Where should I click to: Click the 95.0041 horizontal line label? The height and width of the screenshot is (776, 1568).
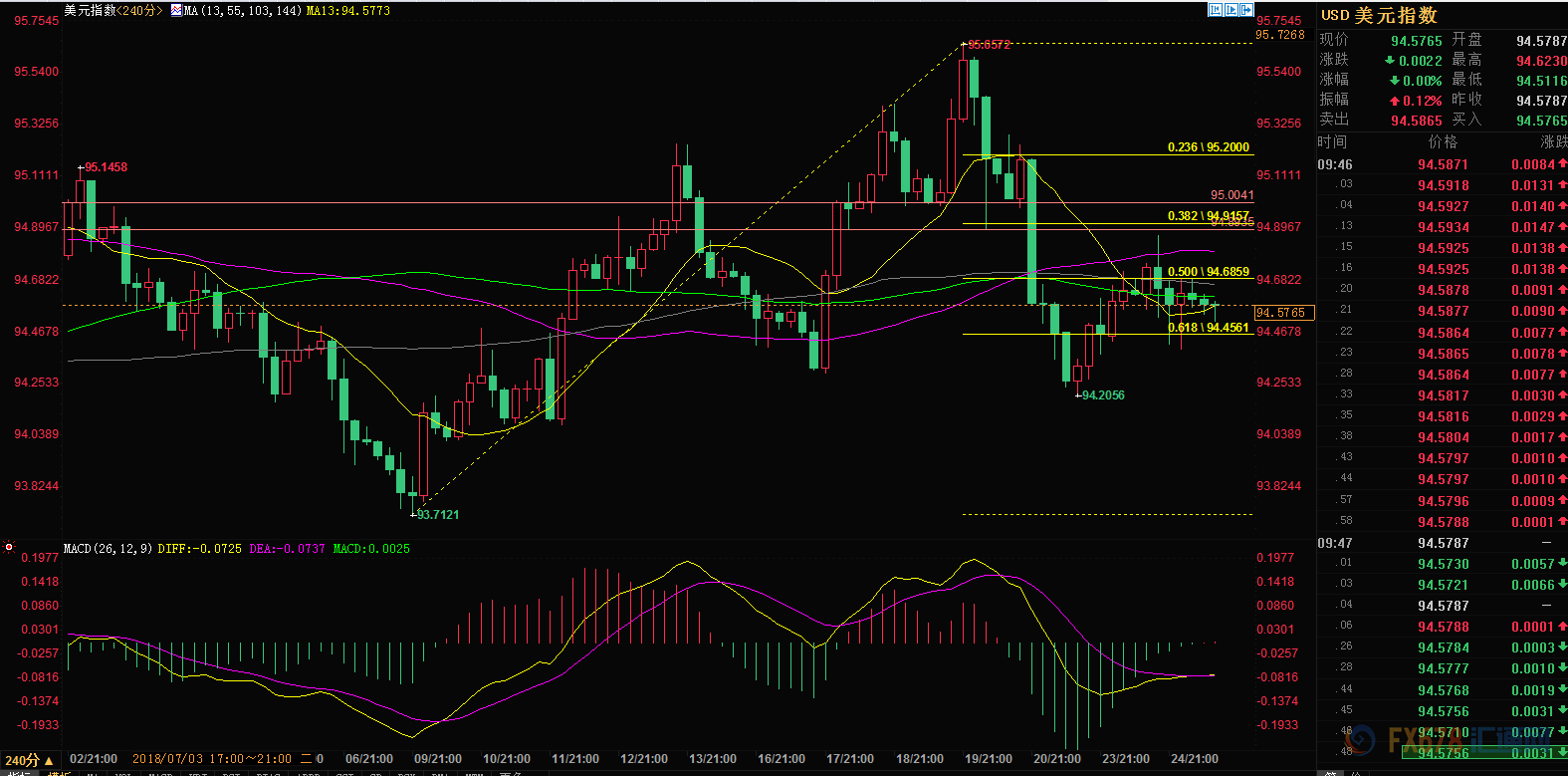(1232, 195)
